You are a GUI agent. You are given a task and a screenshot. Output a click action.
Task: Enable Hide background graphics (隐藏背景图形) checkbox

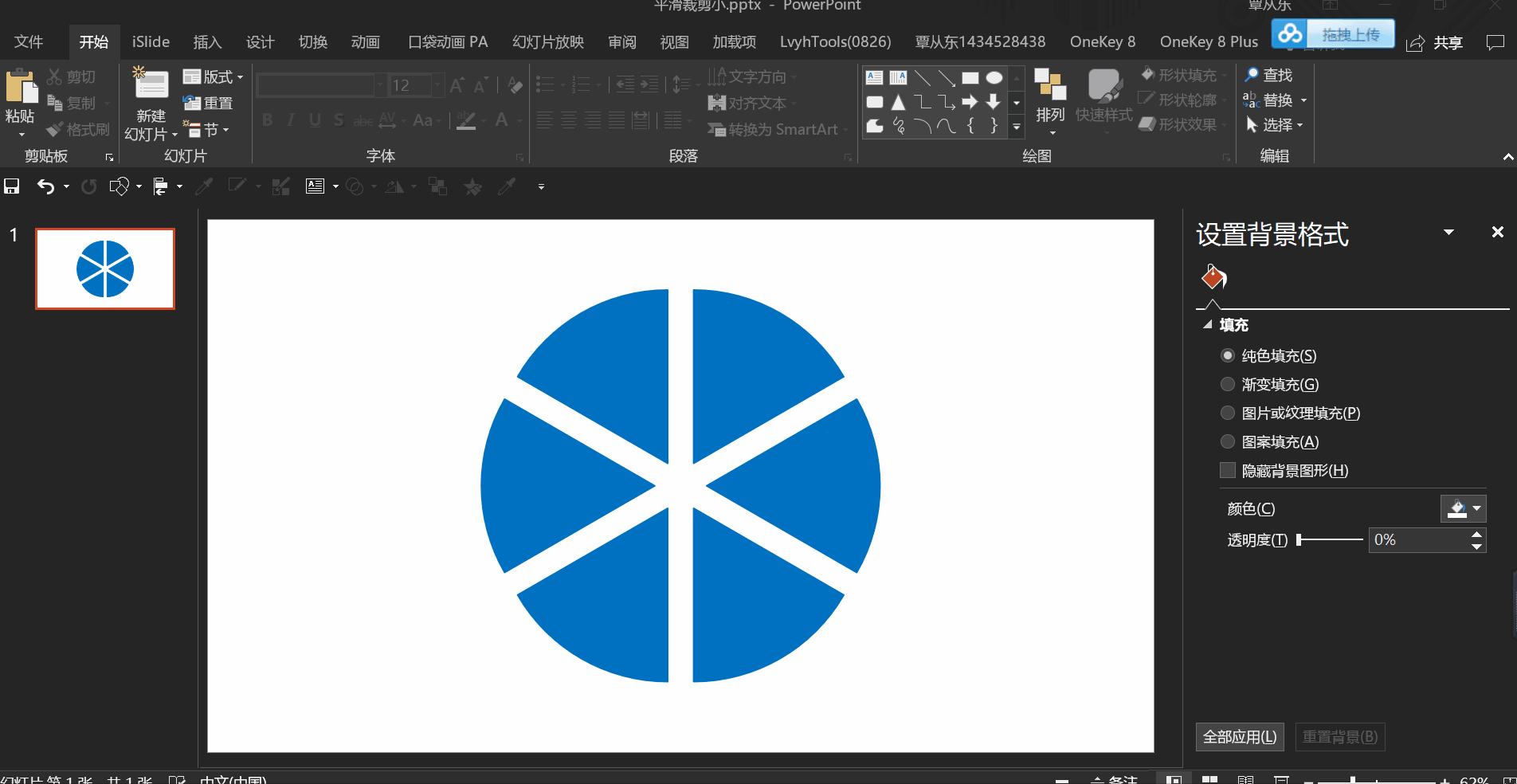(1228, 470)
